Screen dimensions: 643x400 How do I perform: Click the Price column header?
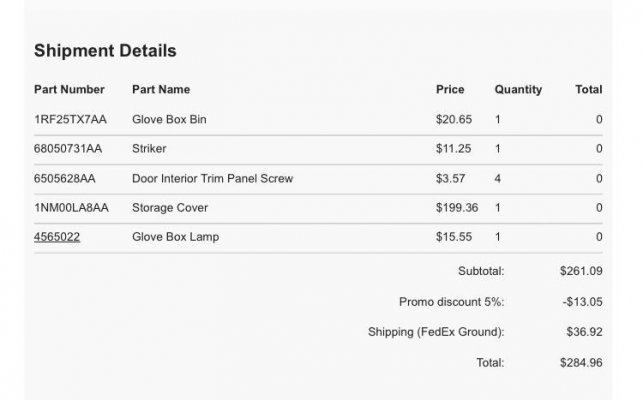point(450,89)
